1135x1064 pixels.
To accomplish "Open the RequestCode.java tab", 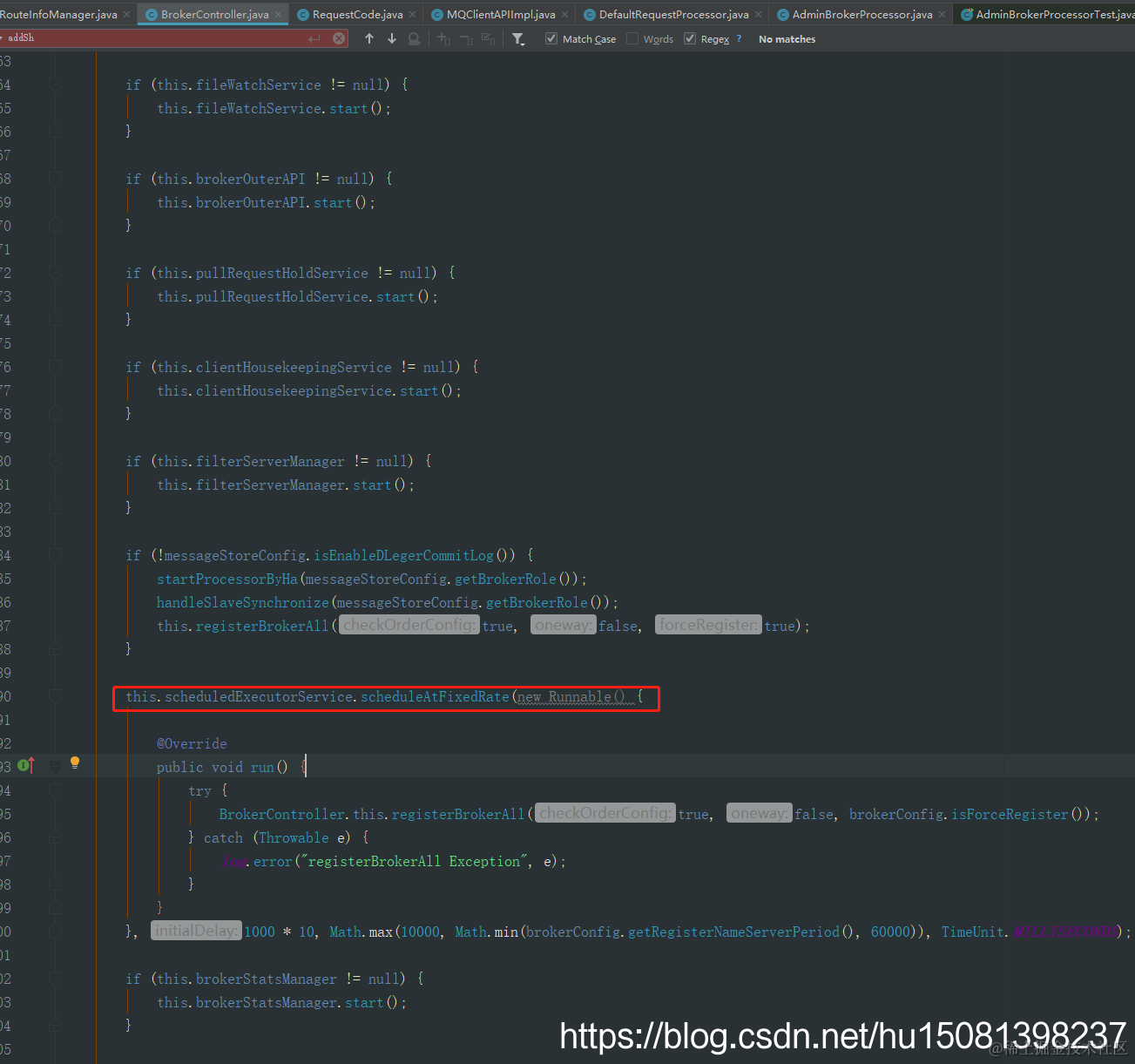I will pos(357,14).
